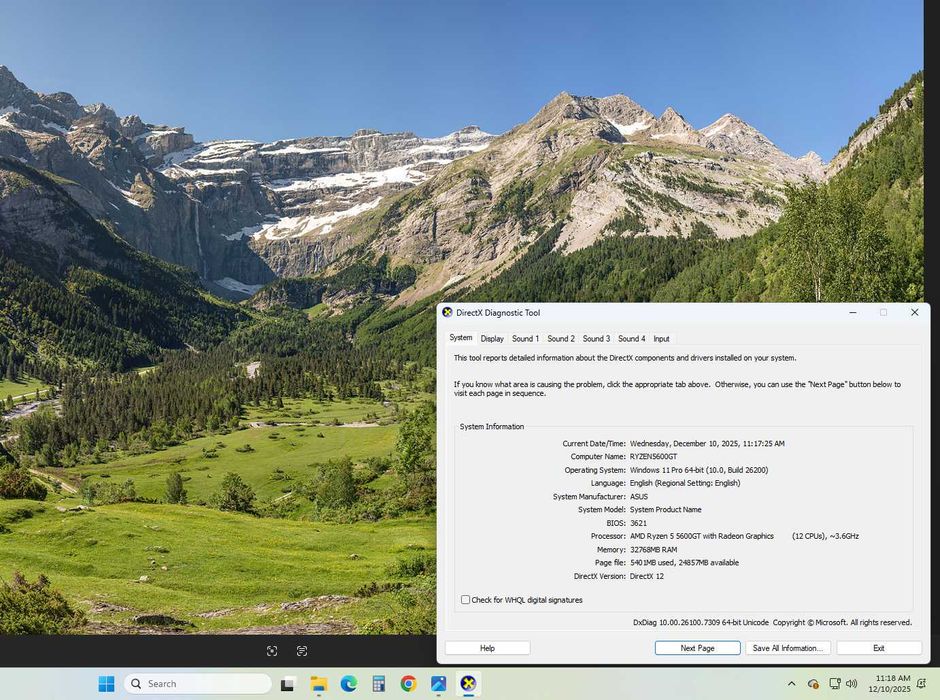The width and height of the screenshot is (940, 700).
Task: Click the BIOS value 3621
Action: (638, 523)
